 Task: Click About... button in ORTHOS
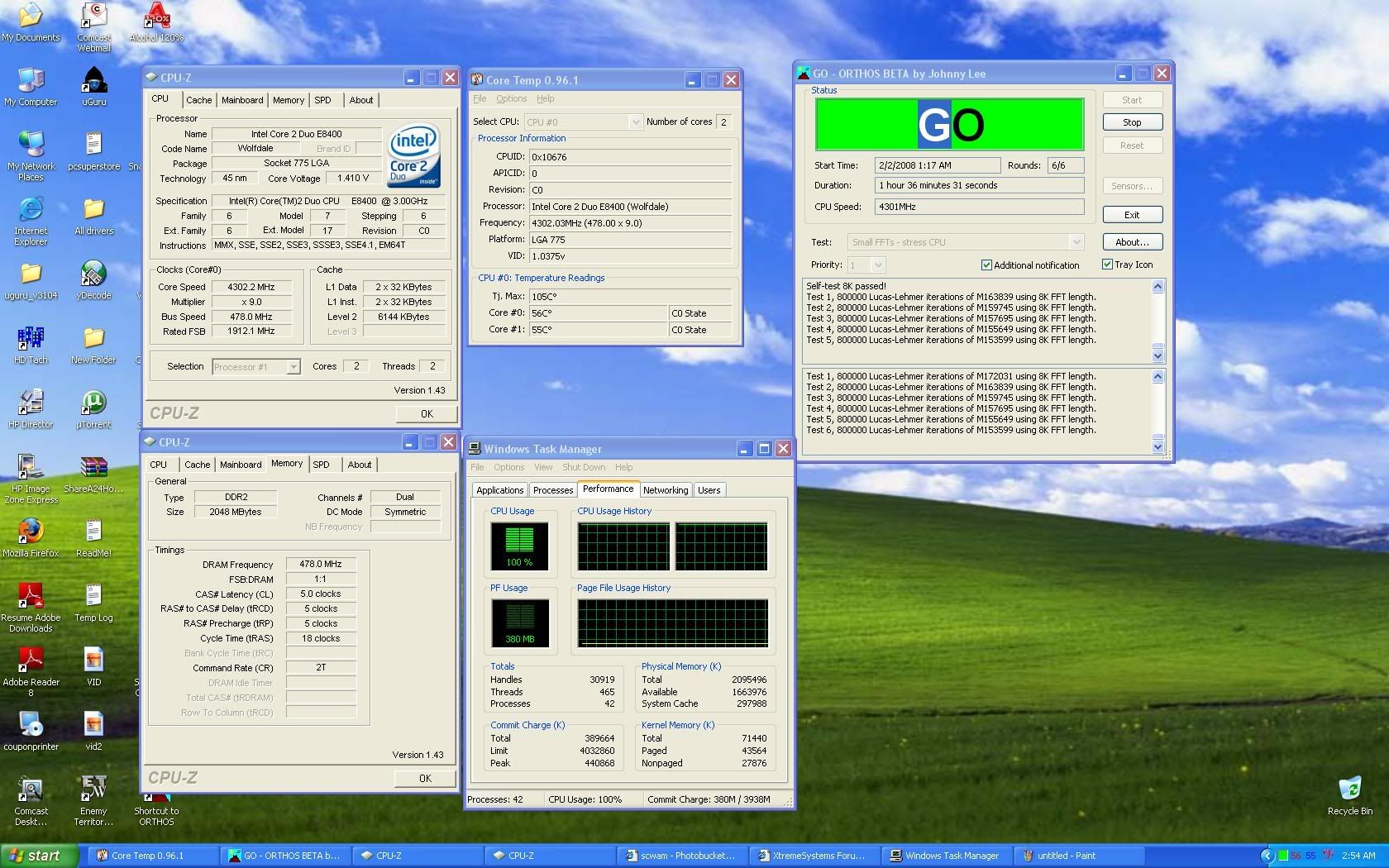pos(1132,242)
